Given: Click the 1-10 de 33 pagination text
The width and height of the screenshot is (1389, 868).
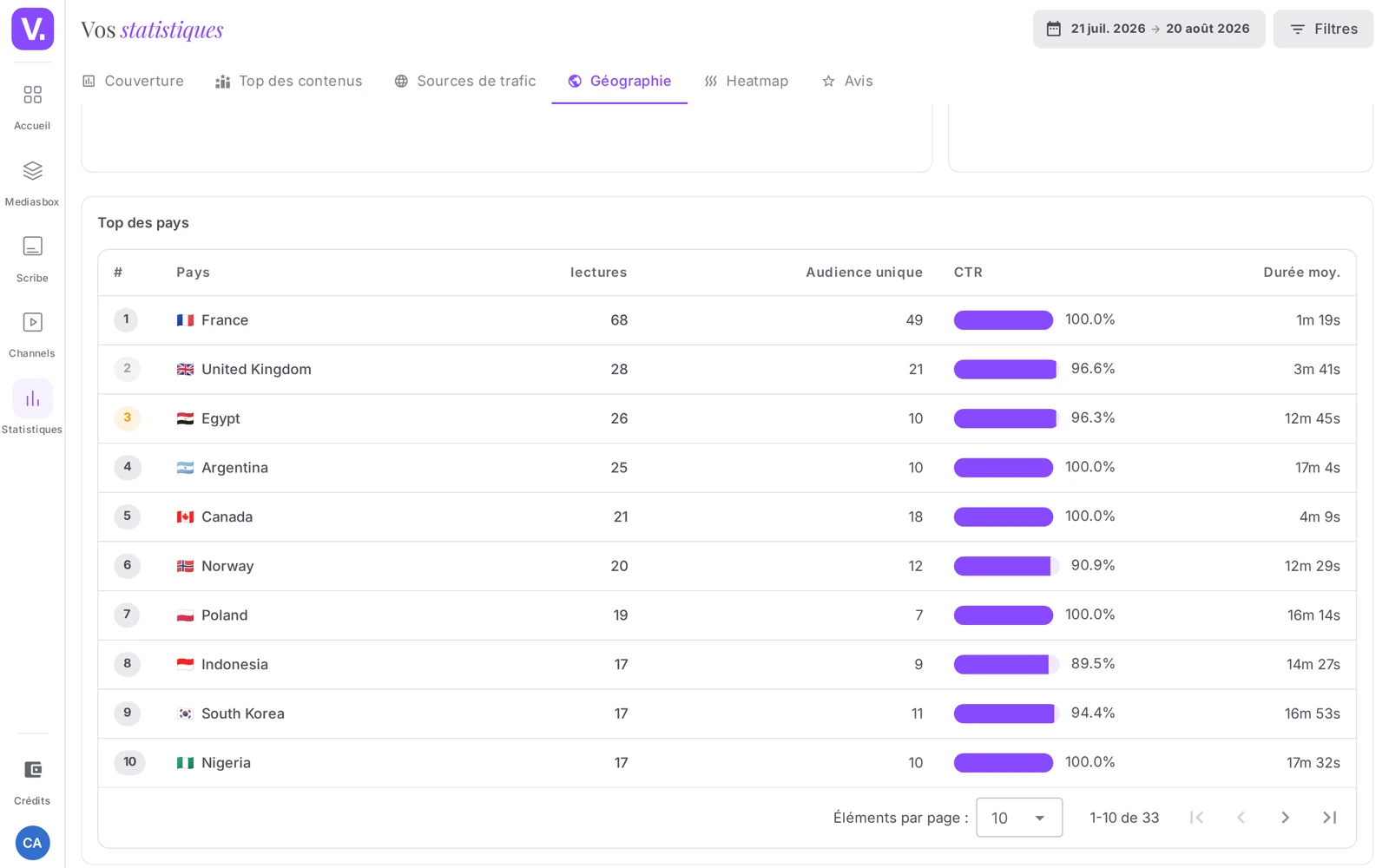Looking at the screenshot, I should (1124, 818).
